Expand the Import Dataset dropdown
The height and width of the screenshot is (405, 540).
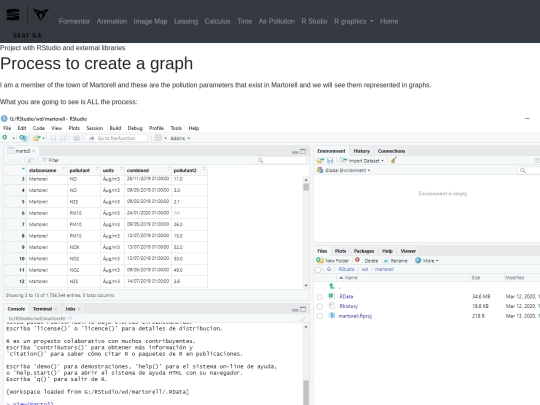[362, 161]
